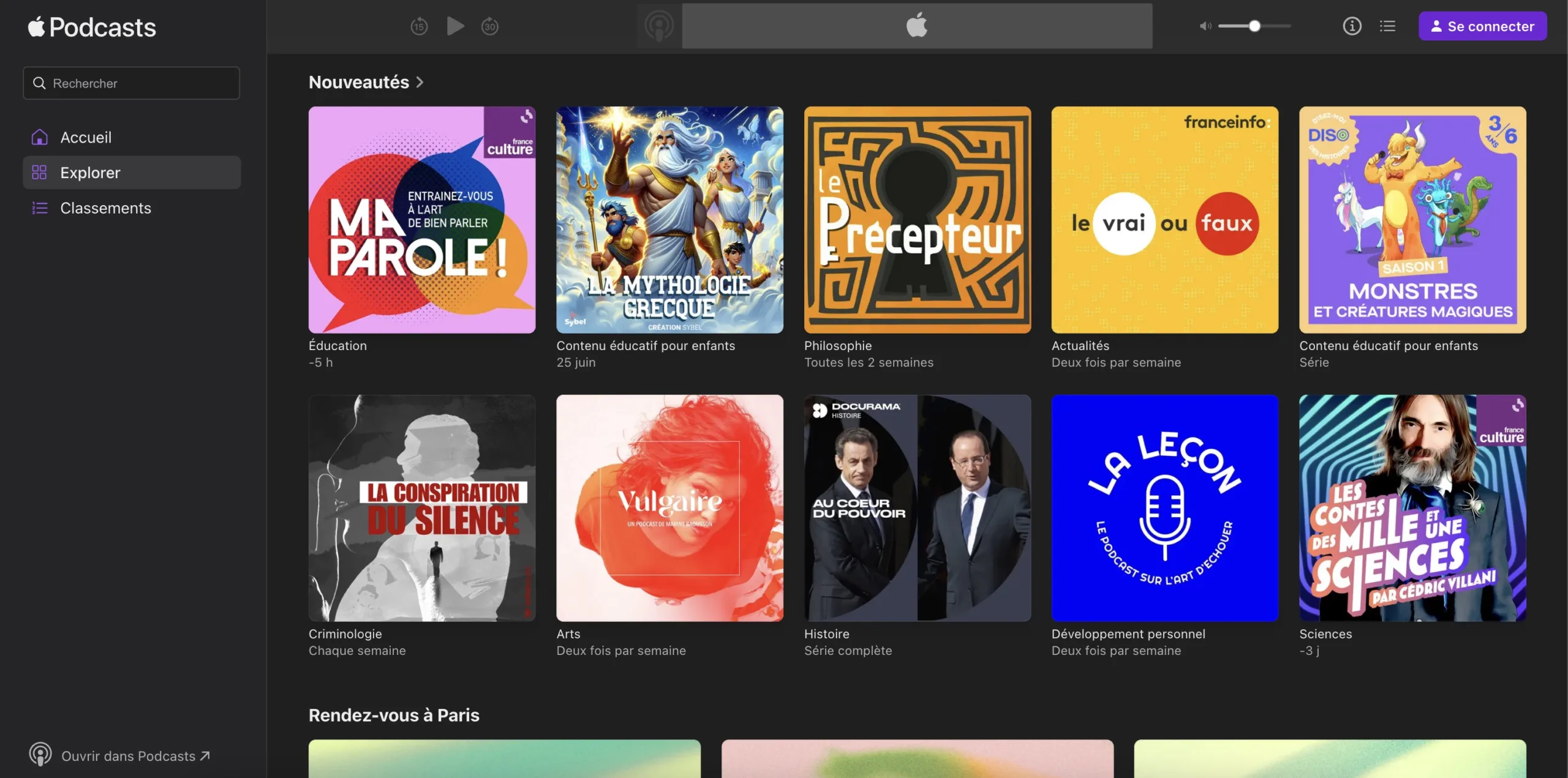Select Explorer in the sidebar
Screen dimensions: 1568x778
(131, 173)
